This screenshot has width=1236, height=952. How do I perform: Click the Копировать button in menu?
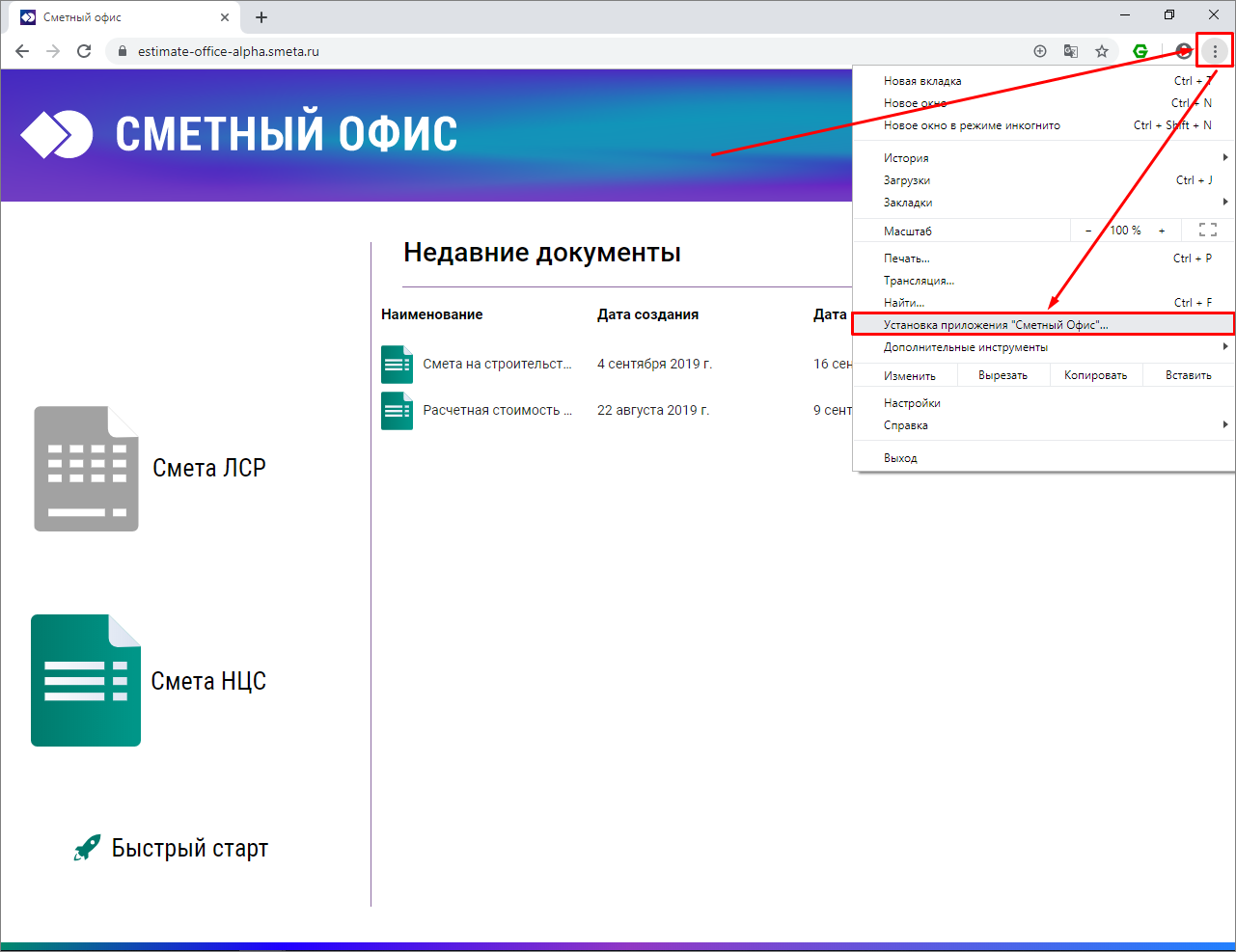1096,375
